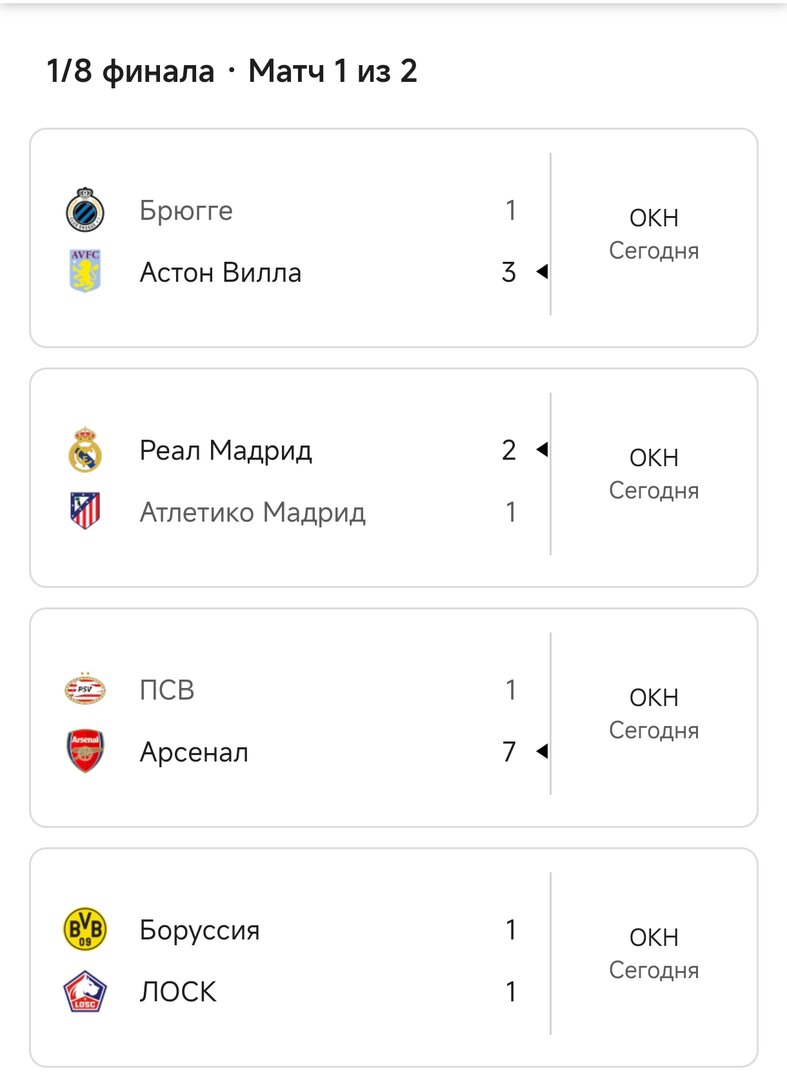787x1080 pixels.
Task: Open Реал Мадрид team name
Action: 226,451
